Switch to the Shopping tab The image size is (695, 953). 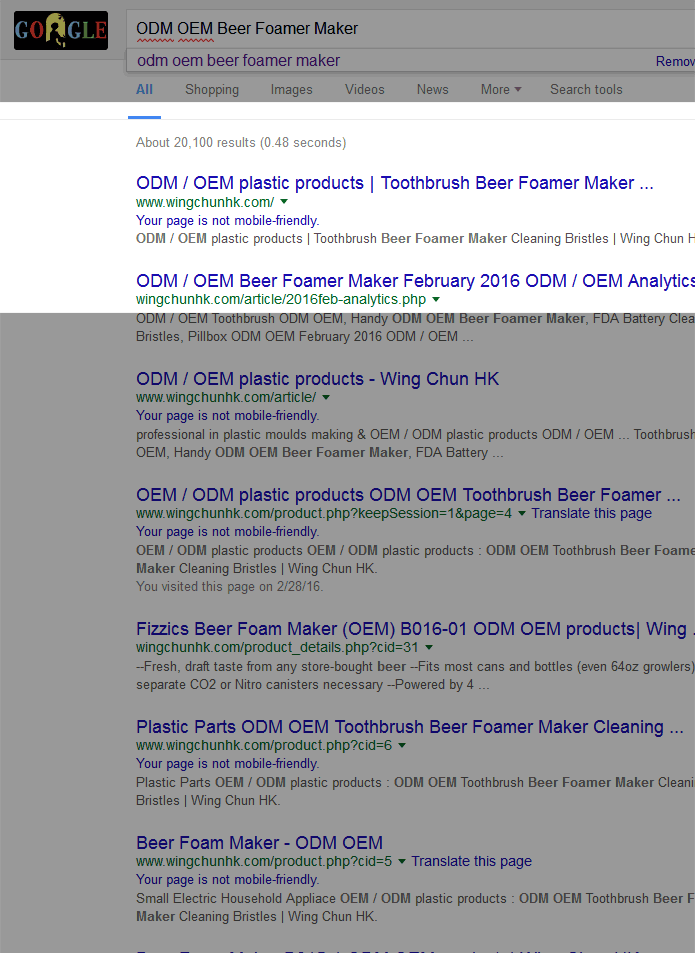click(212, 89)
